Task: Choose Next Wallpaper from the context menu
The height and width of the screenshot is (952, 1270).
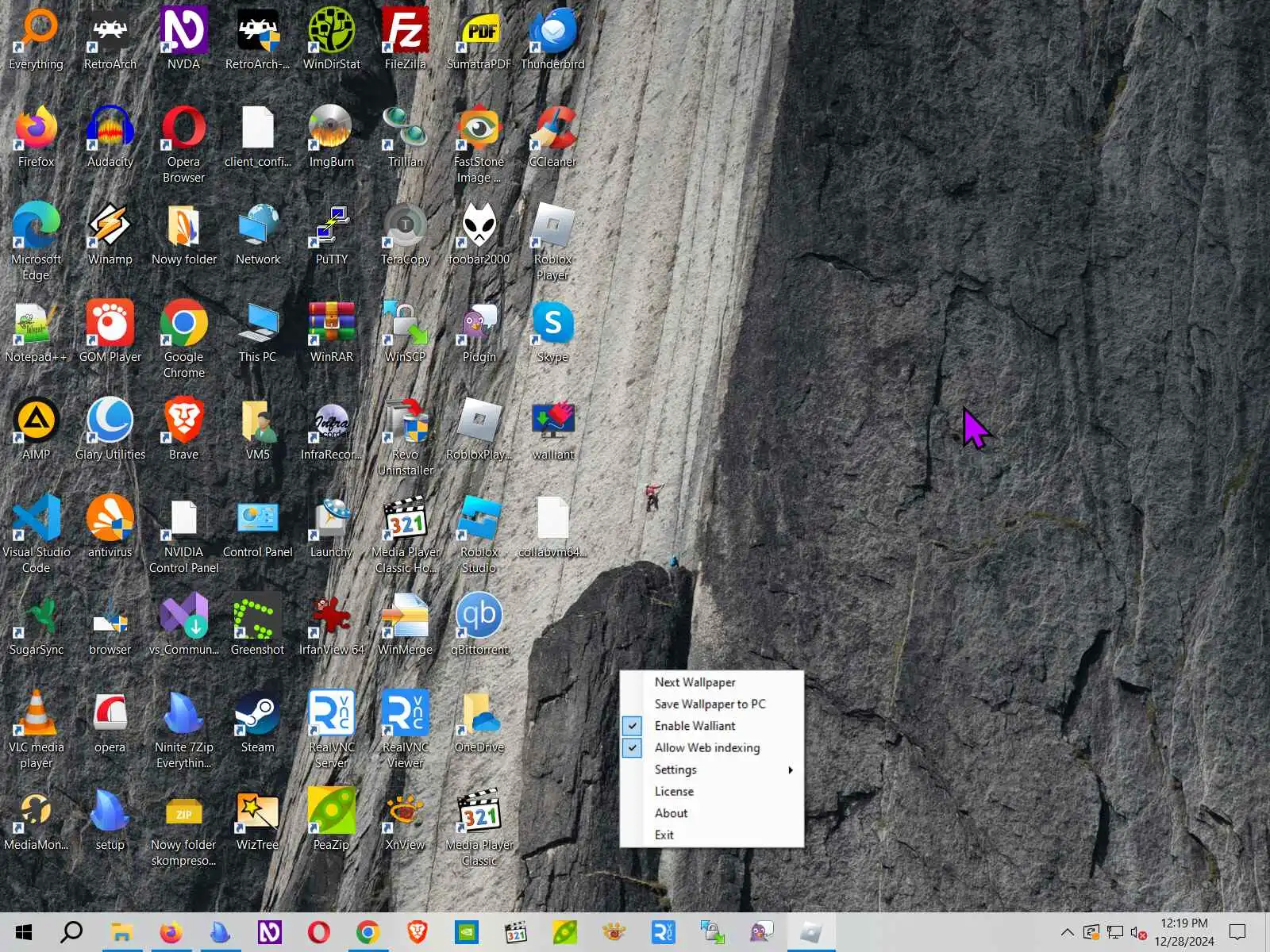Action: 711,682
